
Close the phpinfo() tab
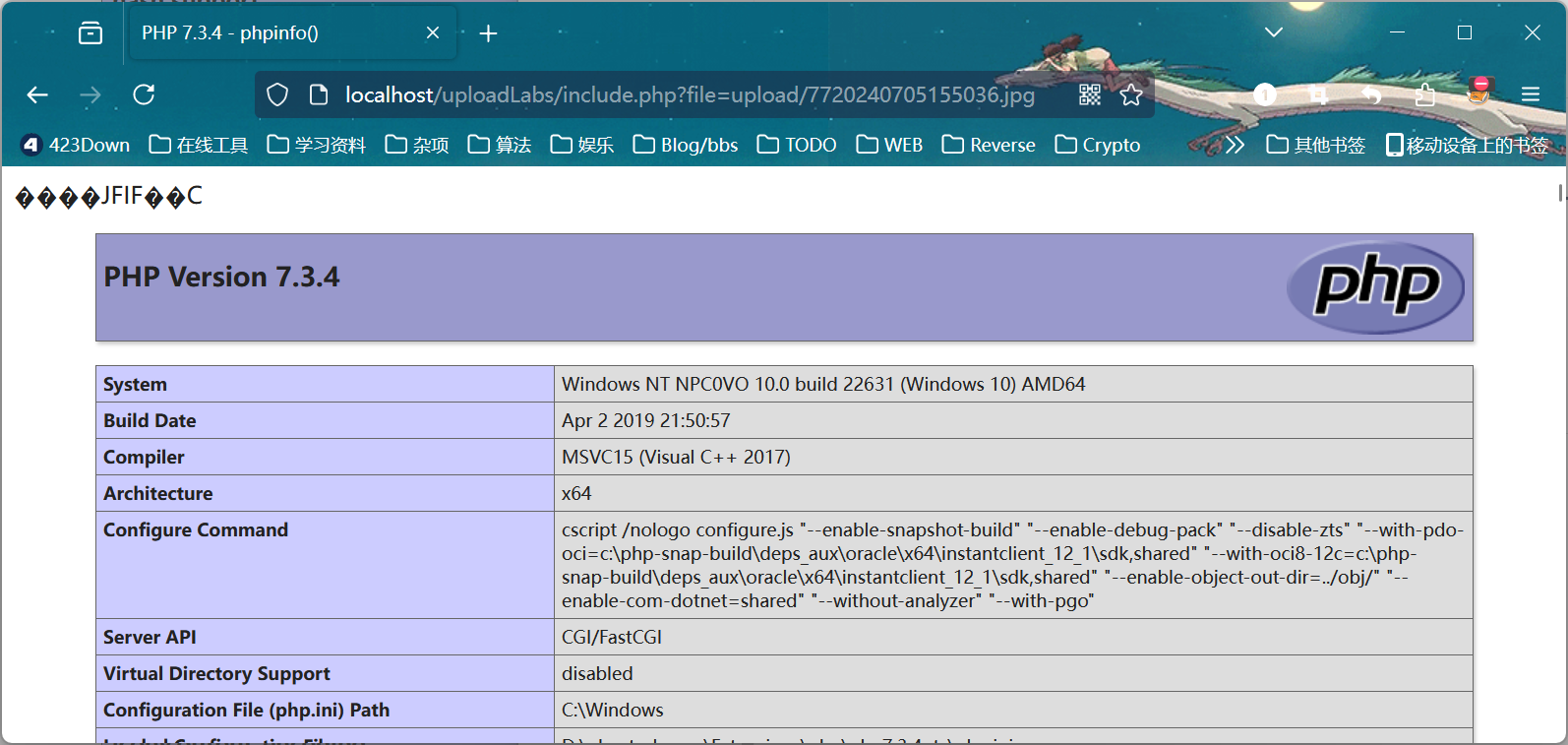click(433, 33)
